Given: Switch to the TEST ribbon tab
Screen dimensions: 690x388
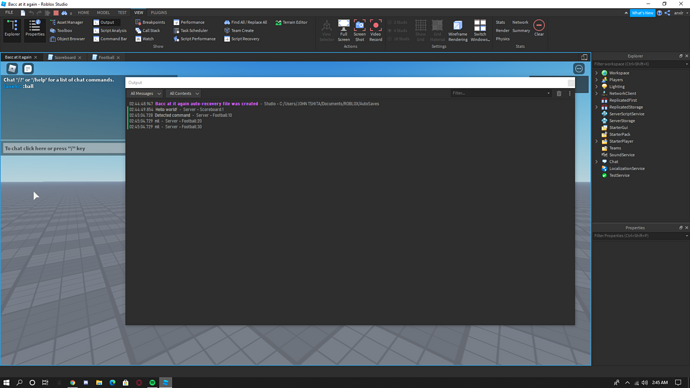Looking at the screenshot, I should (x=122, y=13).
